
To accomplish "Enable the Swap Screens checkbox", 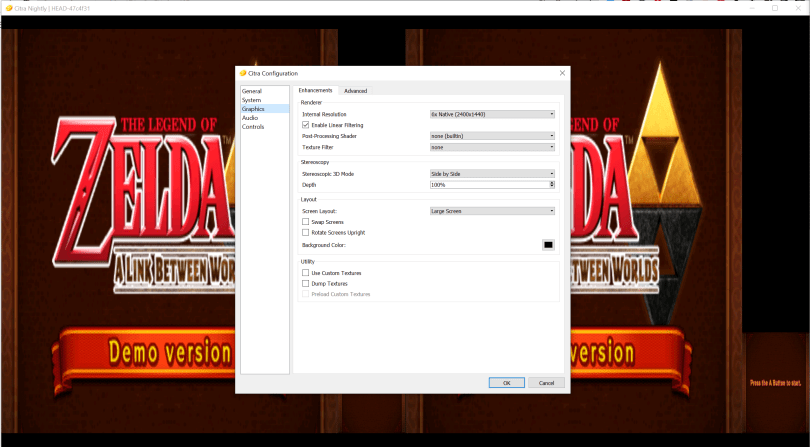I will [x=306, y=222].
